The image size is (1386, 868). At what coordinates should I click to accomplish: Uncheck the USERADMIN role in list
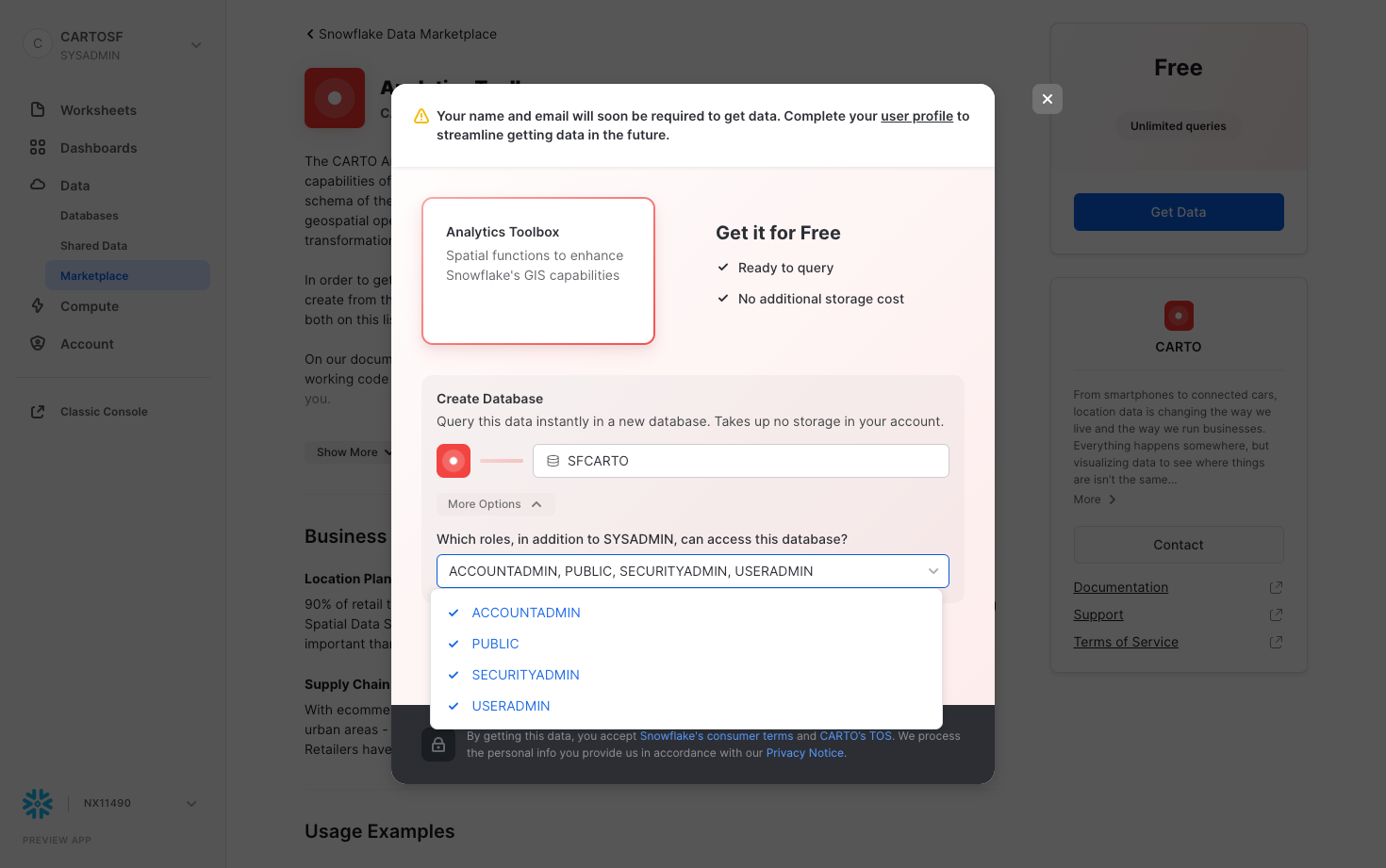[510, 706]
